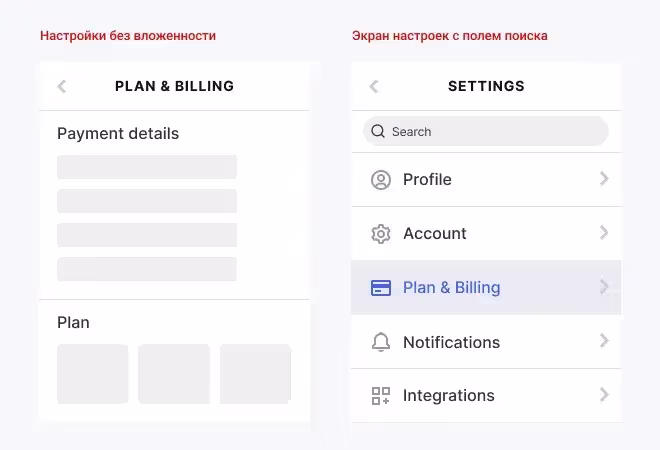Expand the Integrations row chevron
The image size is (660, 450).
(x=604, y=395)
